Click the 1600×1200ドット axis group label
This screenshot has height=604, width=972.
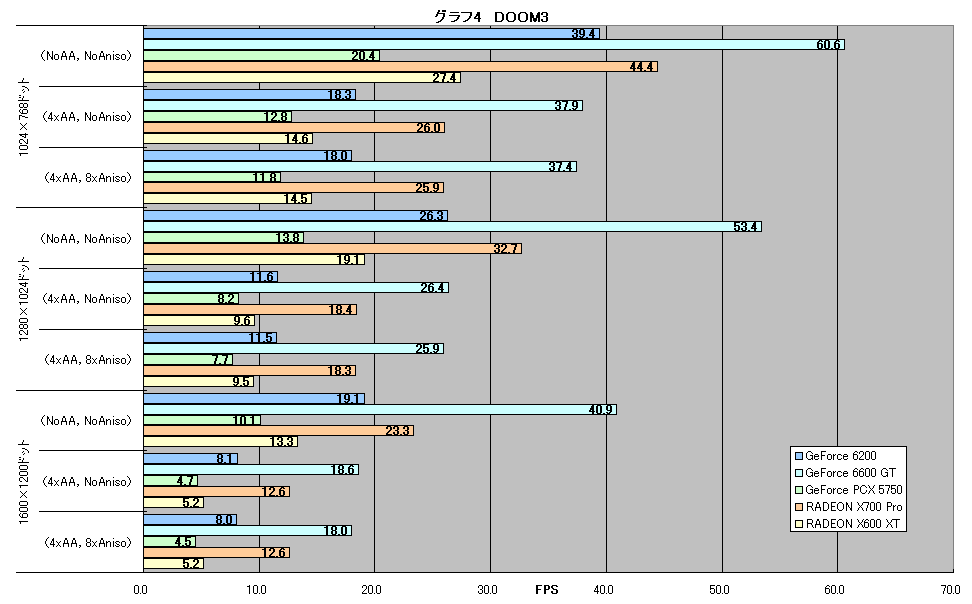pos(24,482)
